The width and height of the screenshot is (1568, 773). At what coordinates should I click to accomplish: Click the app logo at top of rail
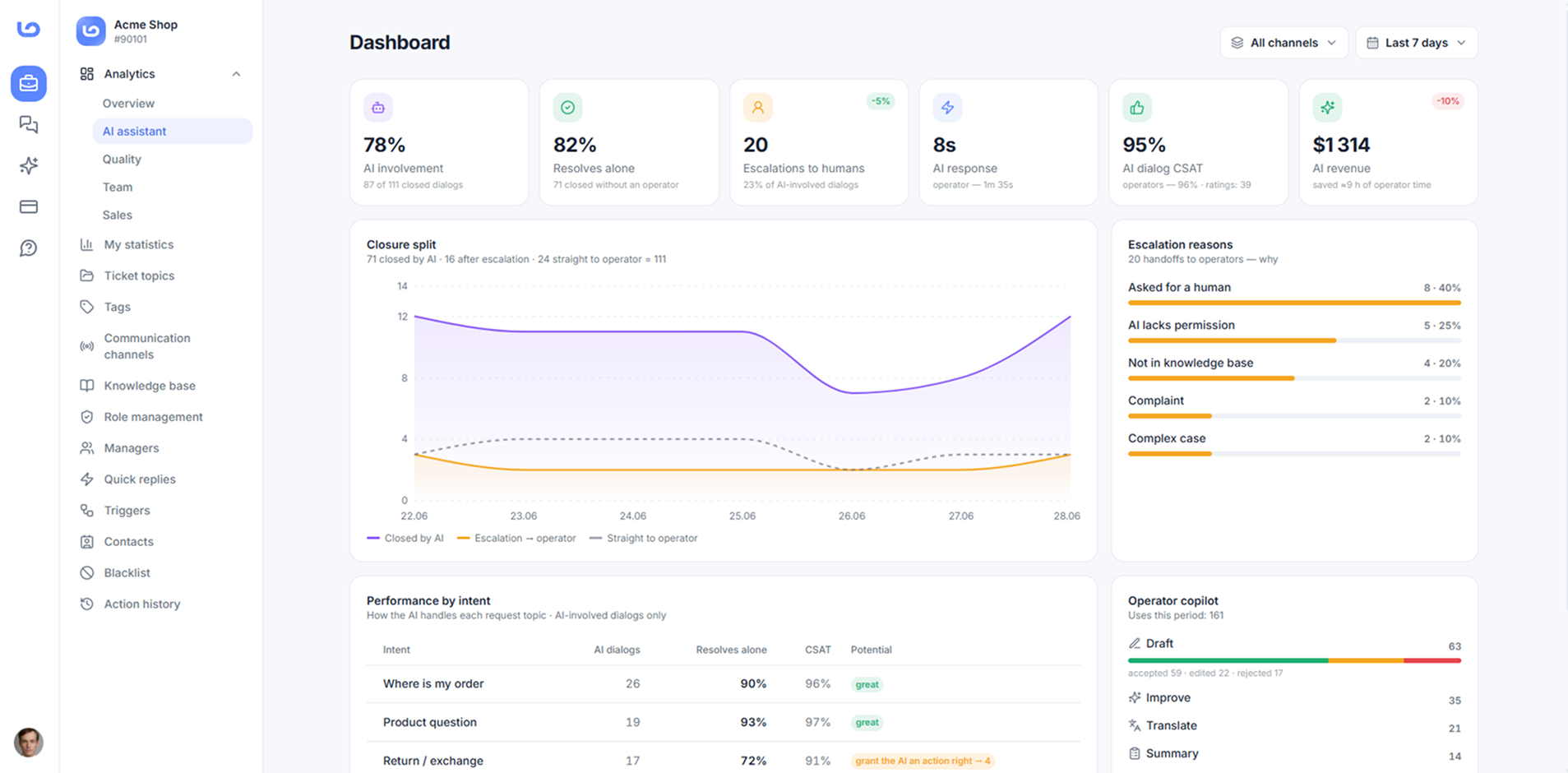pyautogui.click(x=29, y=29)
